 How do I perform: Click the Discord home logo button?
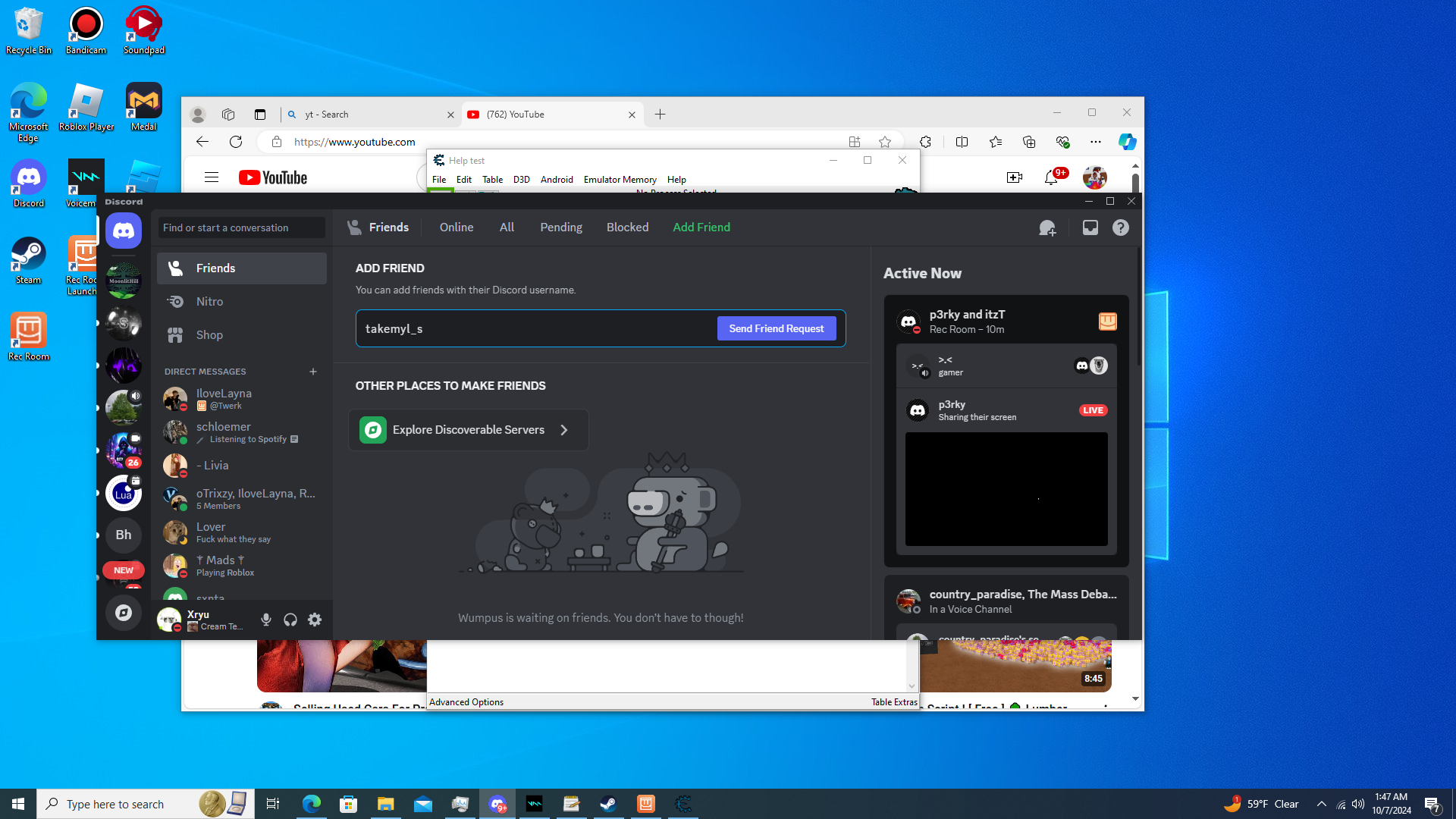[124, 231]
